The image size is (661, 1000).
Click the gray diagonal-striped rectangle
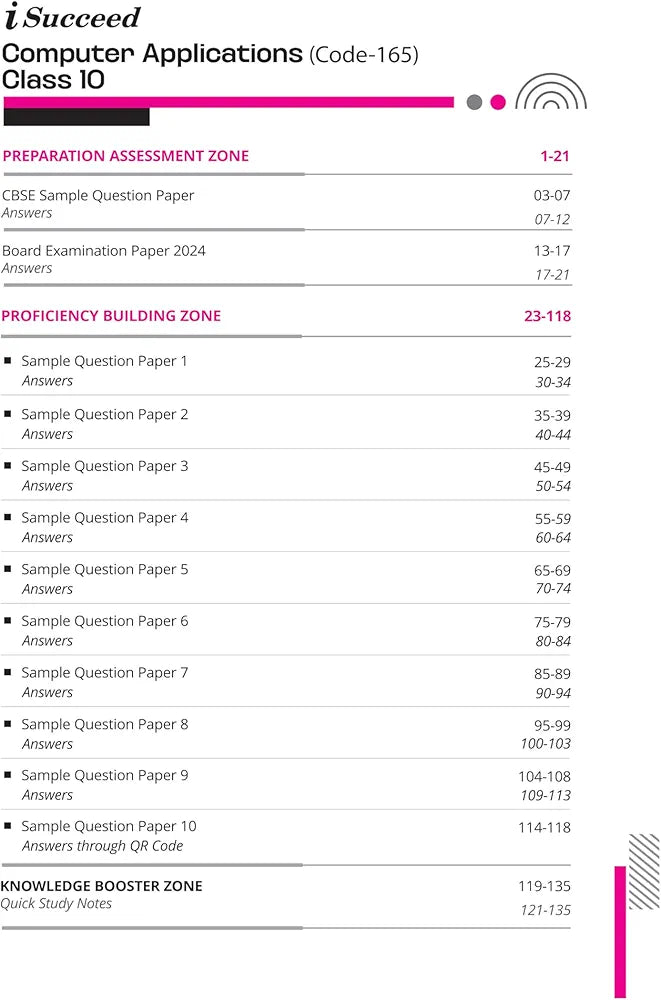point(644,857)
